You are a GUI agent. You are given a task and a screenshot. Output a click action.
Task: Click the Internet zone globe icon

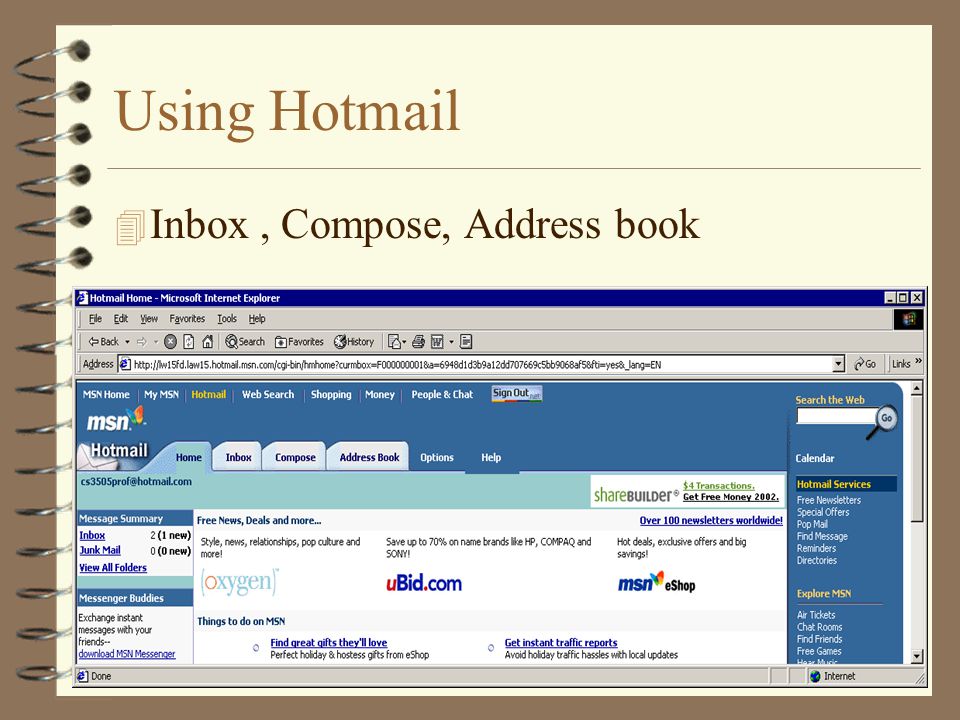tap(815, 676)
